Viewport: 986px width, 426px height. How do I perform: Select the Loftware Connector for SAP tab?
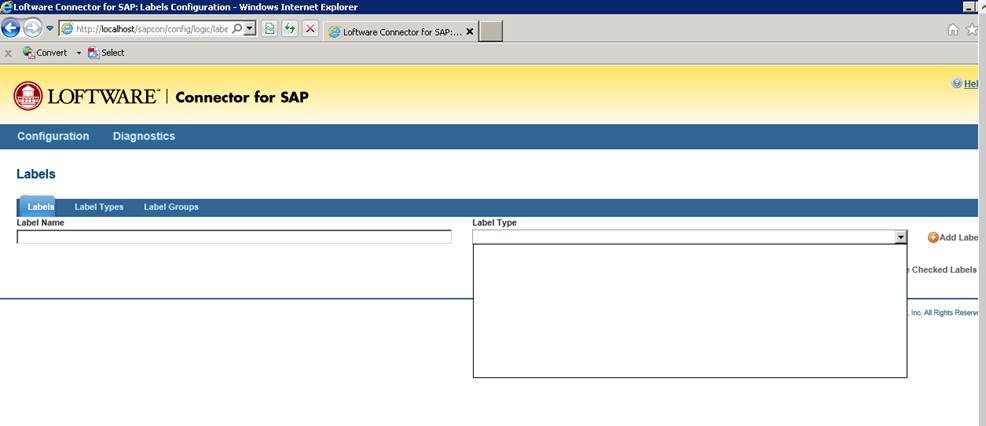pos(401,31)
